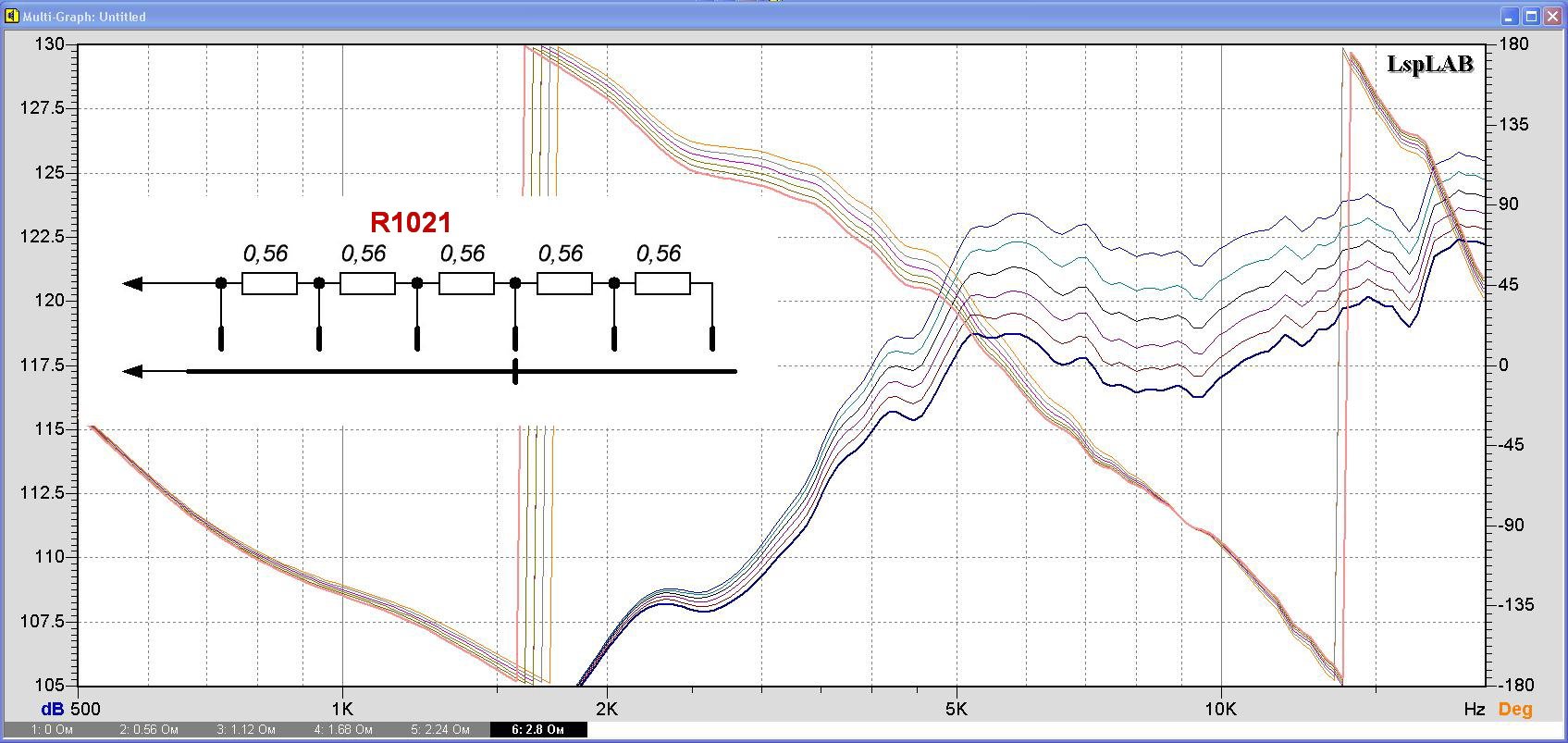Click the 180 degree phase scale value
The image size is (1568, 743).
(x=1513, y=44)
